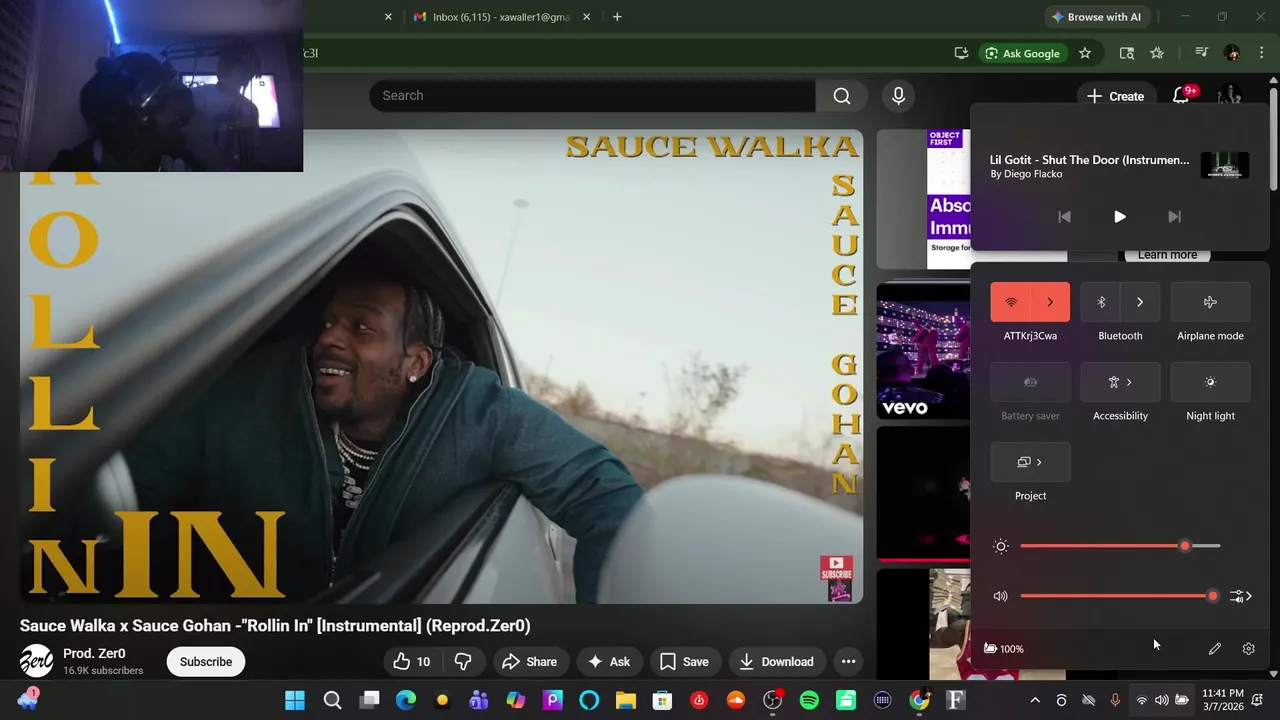Click the Ask button under video
The height and width of the screenshot is (720, 1280).
[608, 662]
